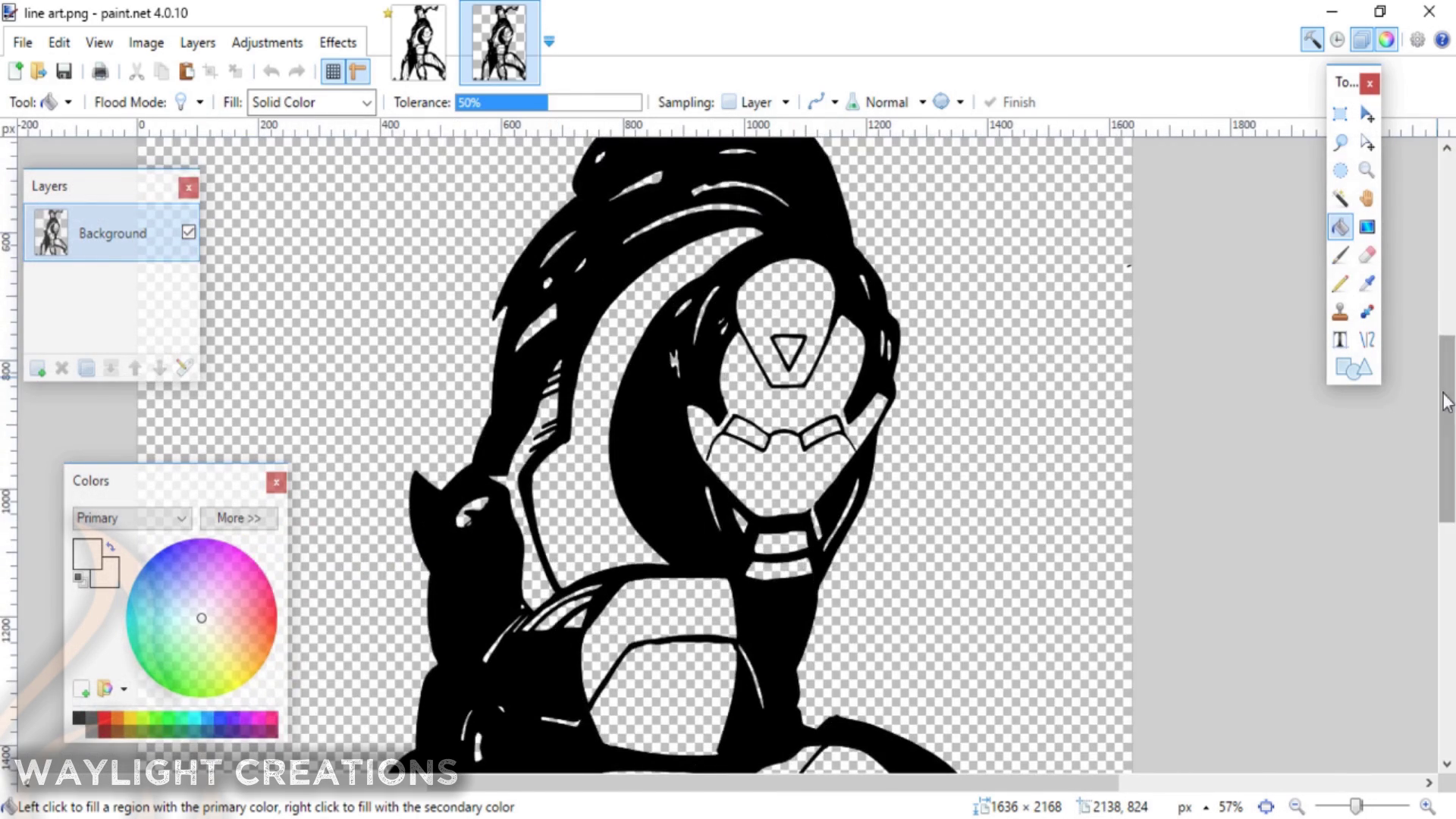The image size is (1456, 819).
Task: Select the Eraser tool
Action: [1367, 255]
